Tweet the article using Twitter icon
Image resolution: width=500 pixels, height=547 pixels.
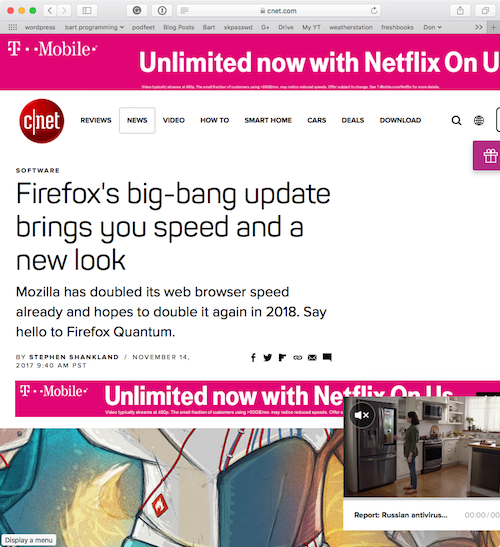pos(268,357)
